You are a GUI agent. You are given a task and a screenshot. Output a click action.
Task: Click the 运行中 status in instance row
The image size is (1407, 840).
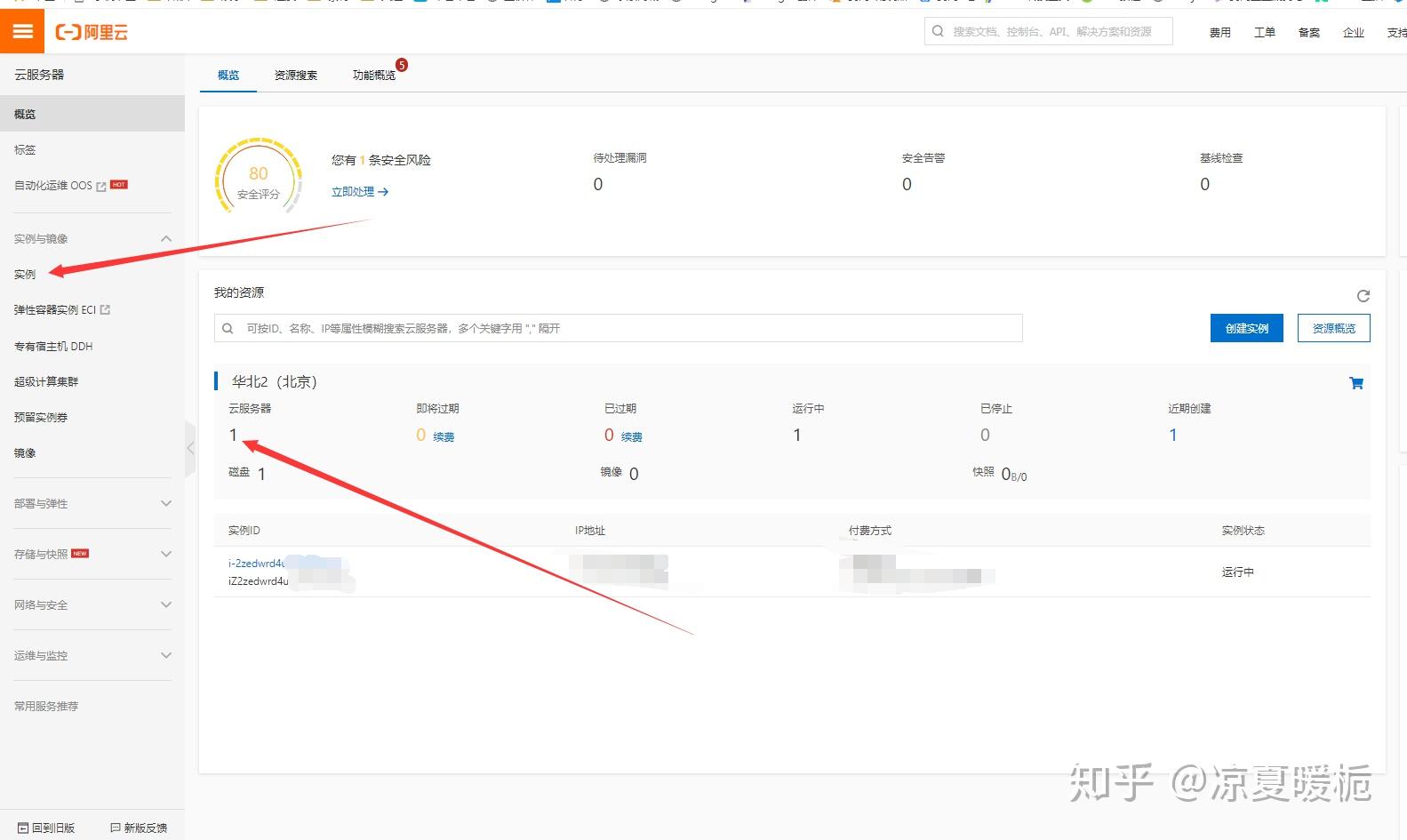point(1237,572)
